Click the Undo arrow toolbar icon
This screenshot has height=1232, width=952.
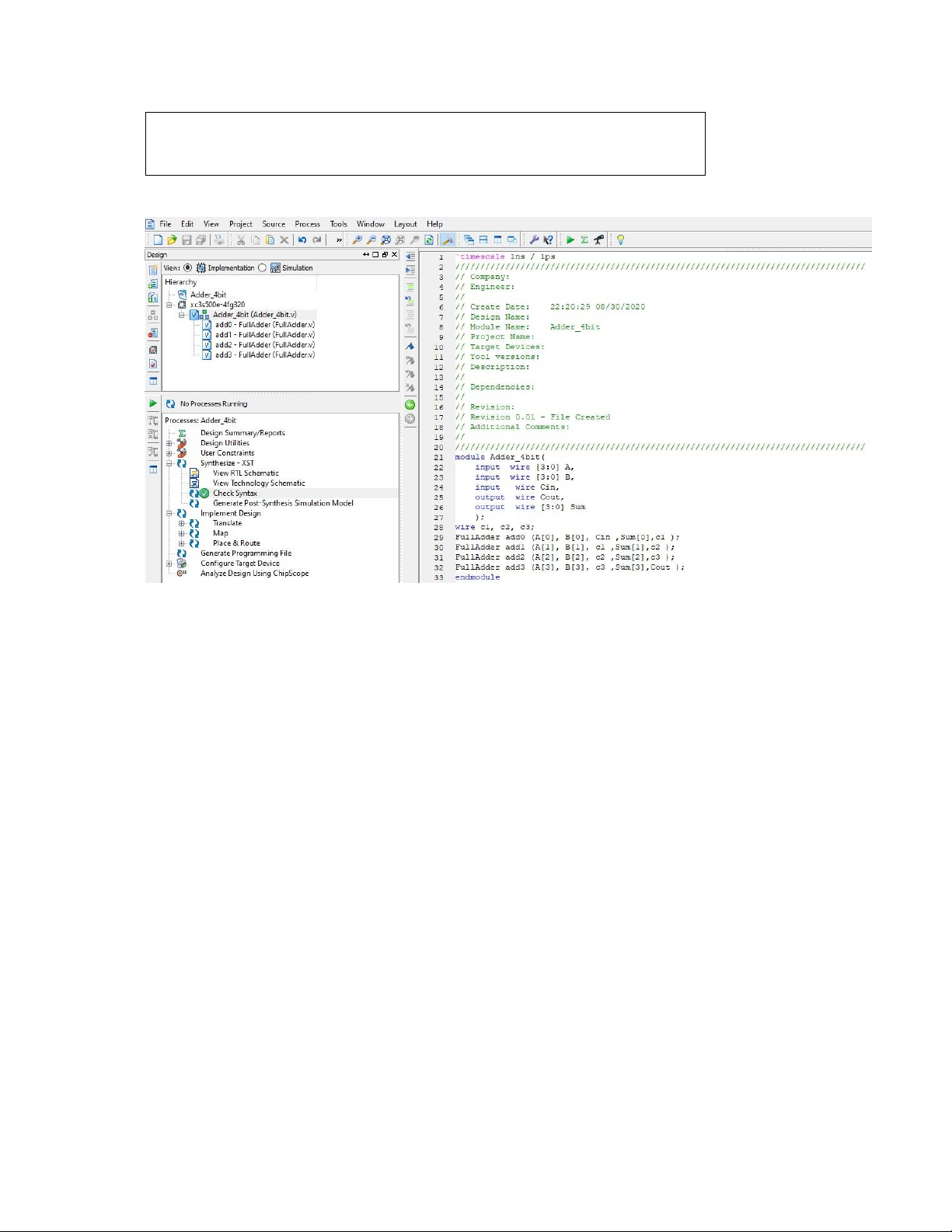(302, 240)
